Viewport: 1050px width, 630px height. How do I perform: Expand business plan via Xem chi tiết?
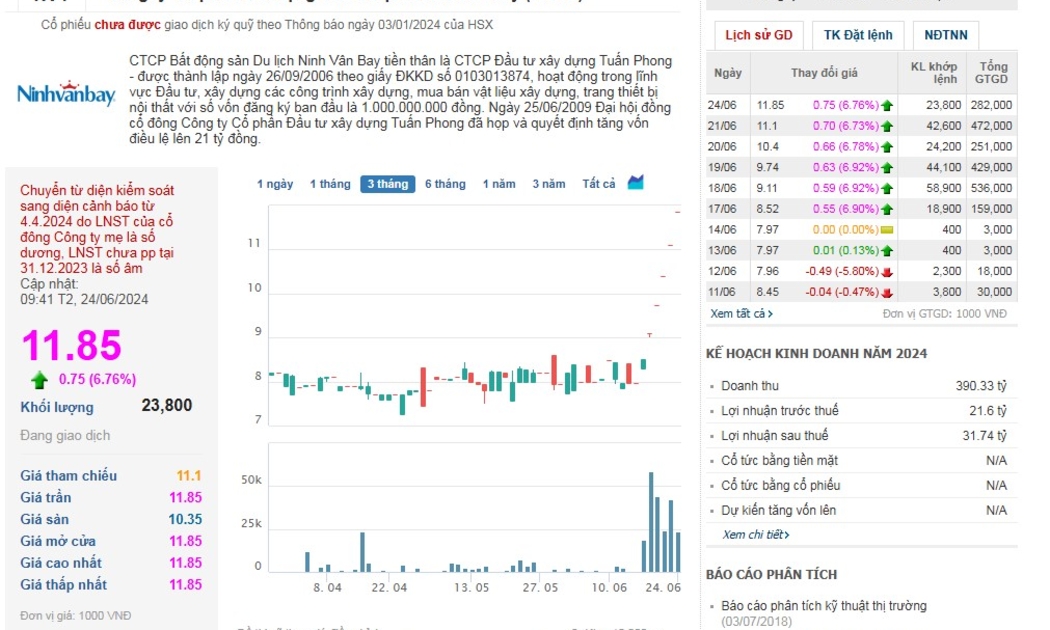(756, 535)
